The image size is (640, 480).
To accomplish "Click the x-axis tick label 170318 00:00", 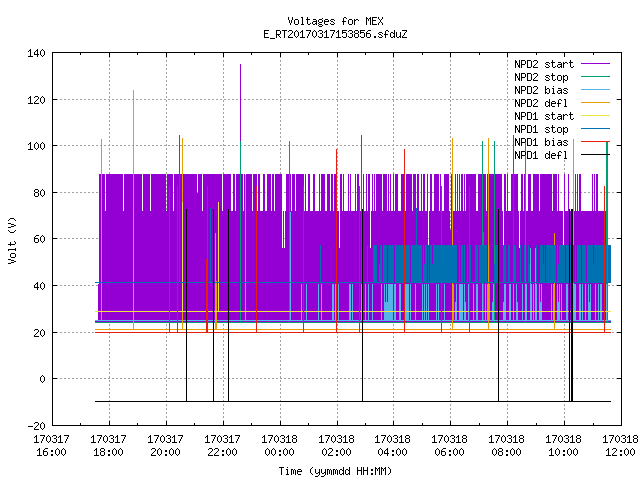I will click(279, 446).
